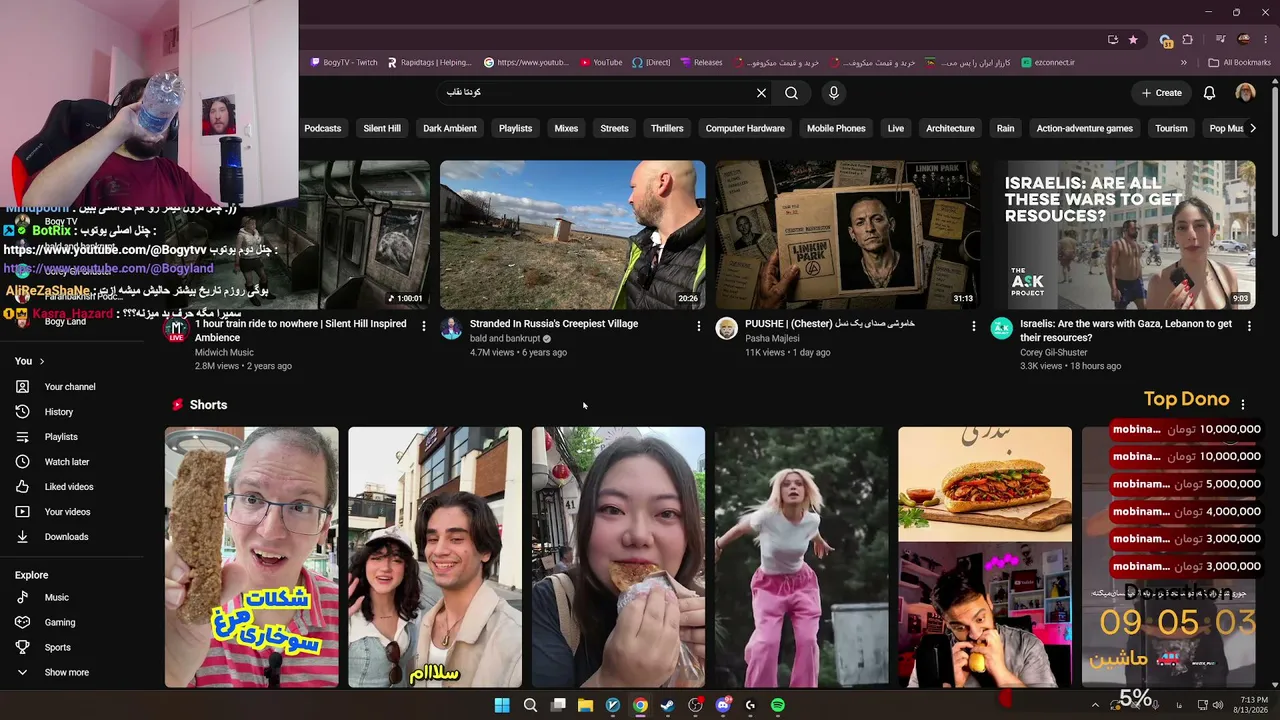Expand the You section in sidebar

[30, 361]
